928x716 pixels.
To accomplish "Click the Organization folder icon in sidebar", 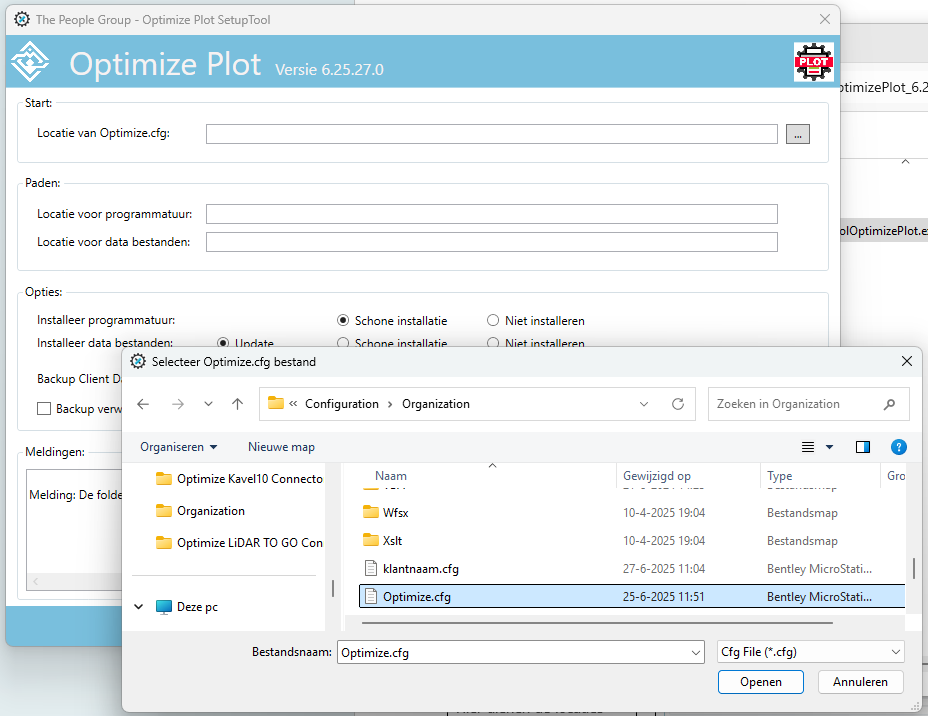I will coord(164,511).
